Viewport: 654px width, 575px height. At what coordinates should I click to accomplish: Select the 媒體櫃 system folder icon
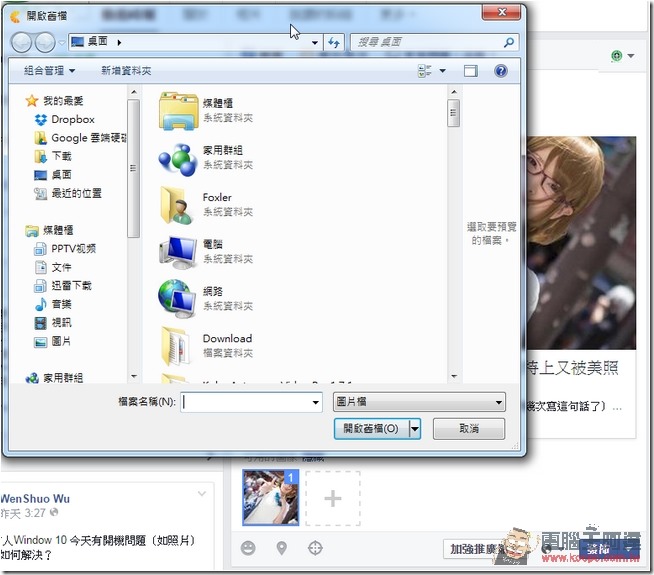[179, 111]
